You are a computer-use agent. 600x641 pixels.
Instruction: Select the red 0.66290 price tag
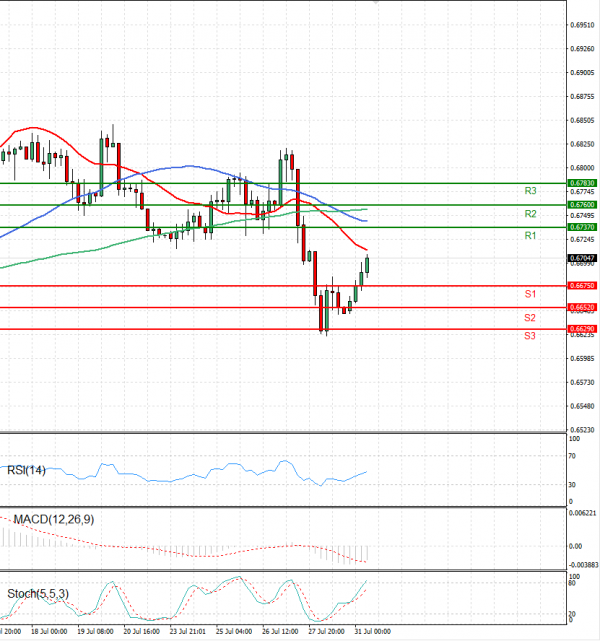pos(582,329)
